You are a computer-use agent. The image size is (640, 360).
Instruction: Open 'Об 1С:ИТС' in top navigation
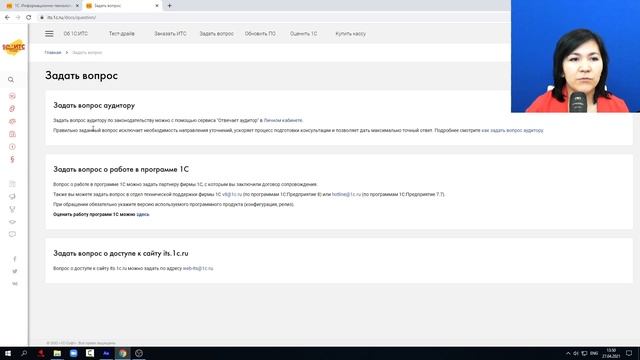(76, 34)
